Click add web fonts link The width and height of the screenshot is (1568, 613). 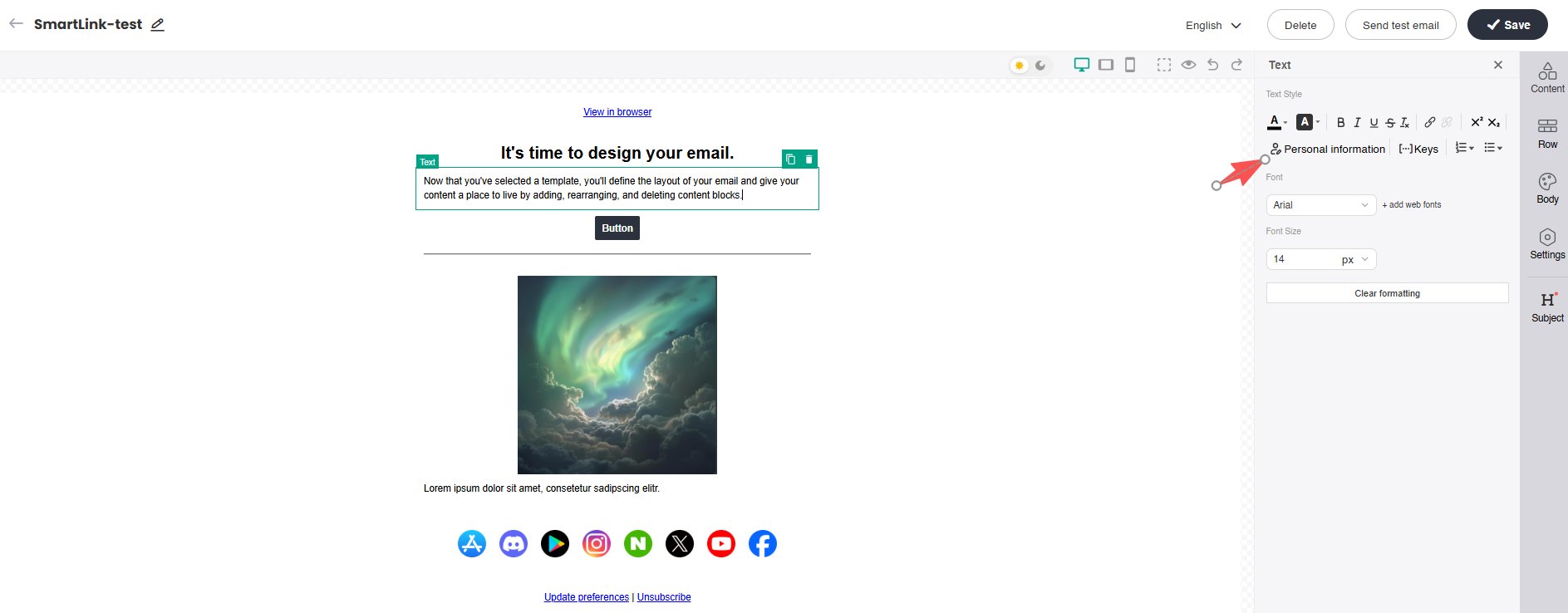[x=1412, y=204]
